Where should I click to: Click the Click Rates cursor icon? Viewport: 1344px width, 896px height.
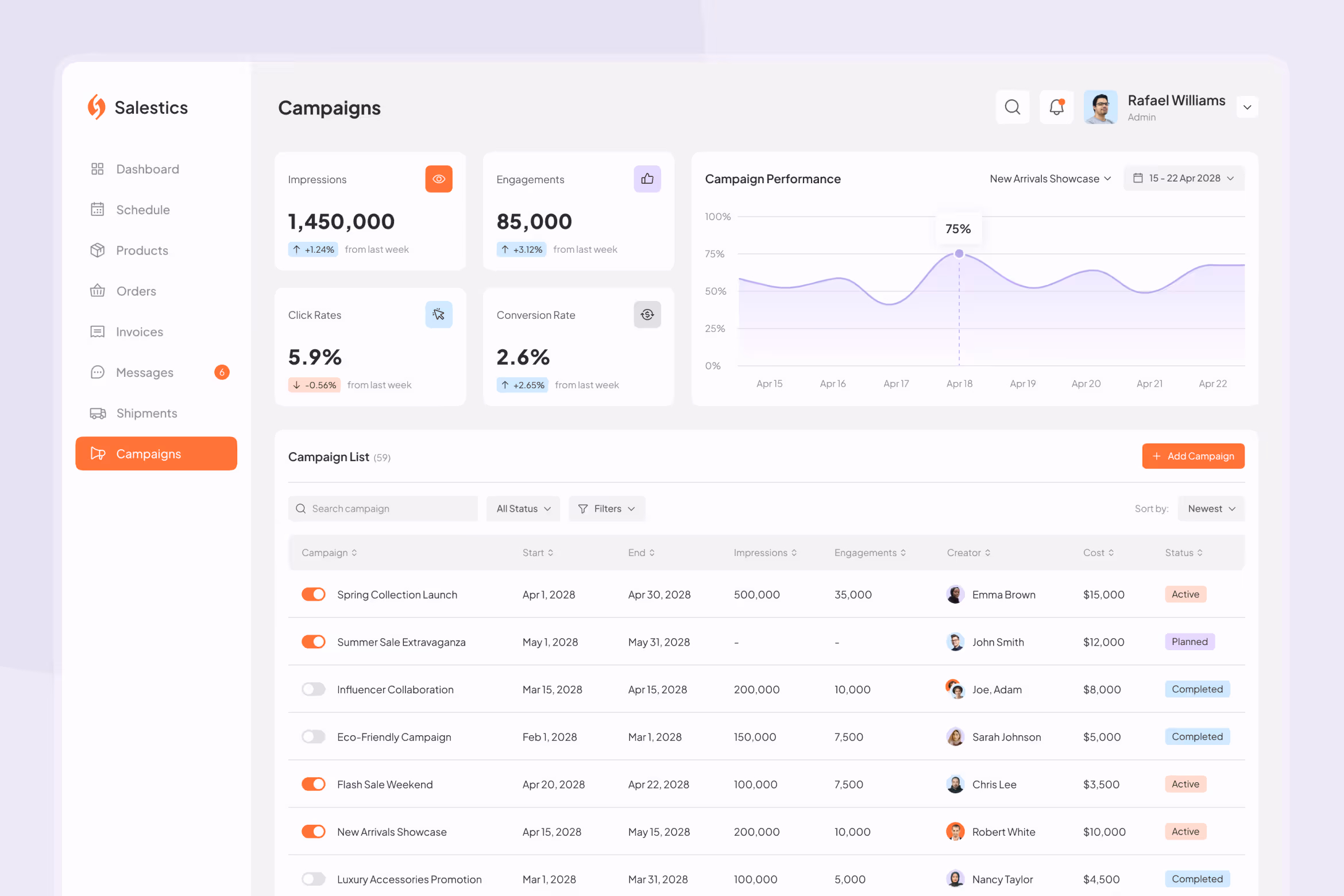click(439, 315)
